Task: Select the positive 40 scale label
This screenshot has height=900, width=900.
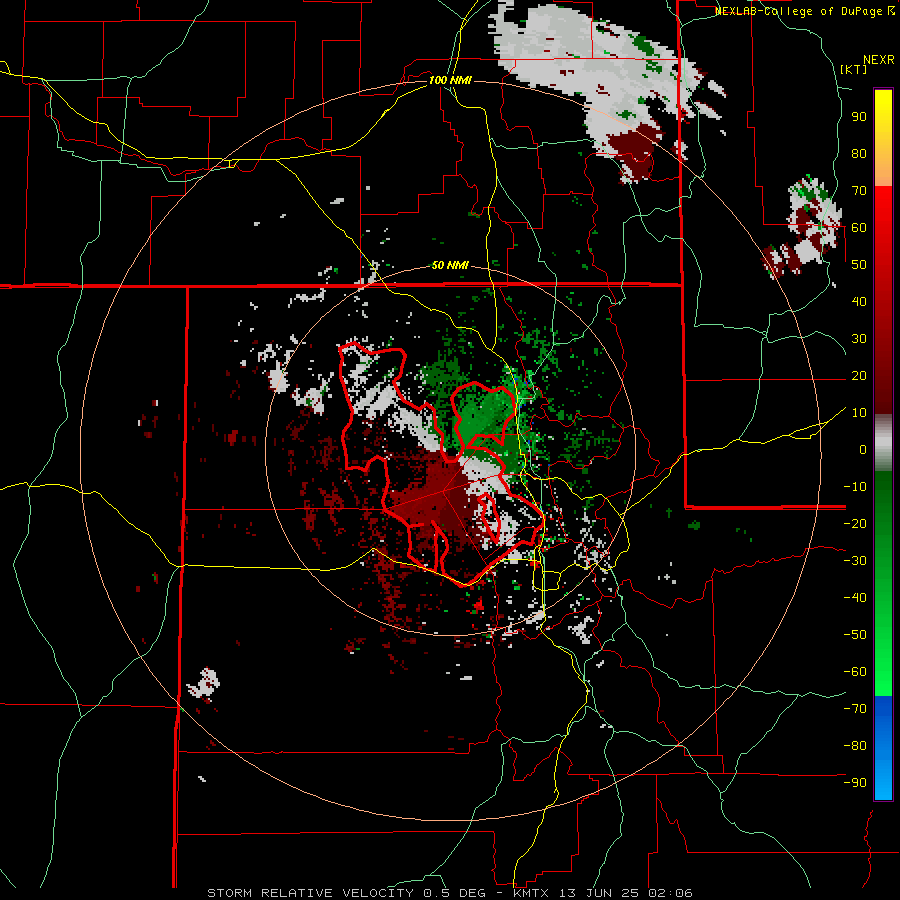Action: tap(859, 302)
